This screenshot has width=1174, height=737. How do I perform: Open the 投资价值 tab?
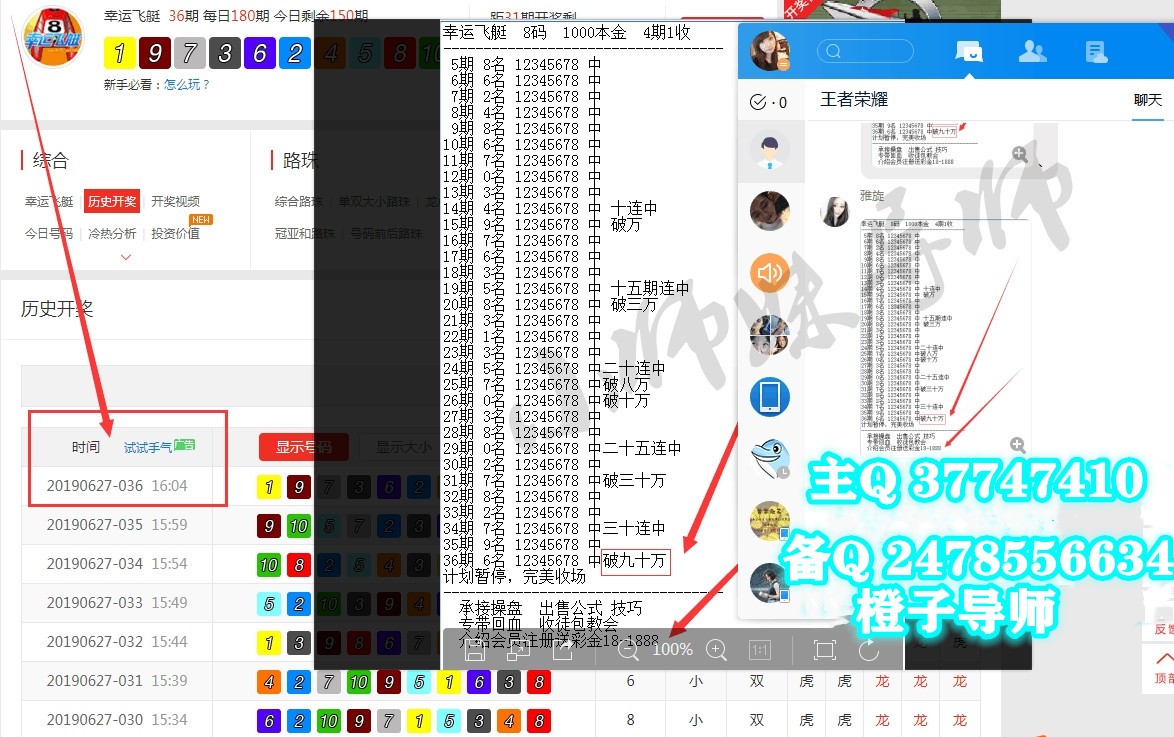click(x=175, y=233)
